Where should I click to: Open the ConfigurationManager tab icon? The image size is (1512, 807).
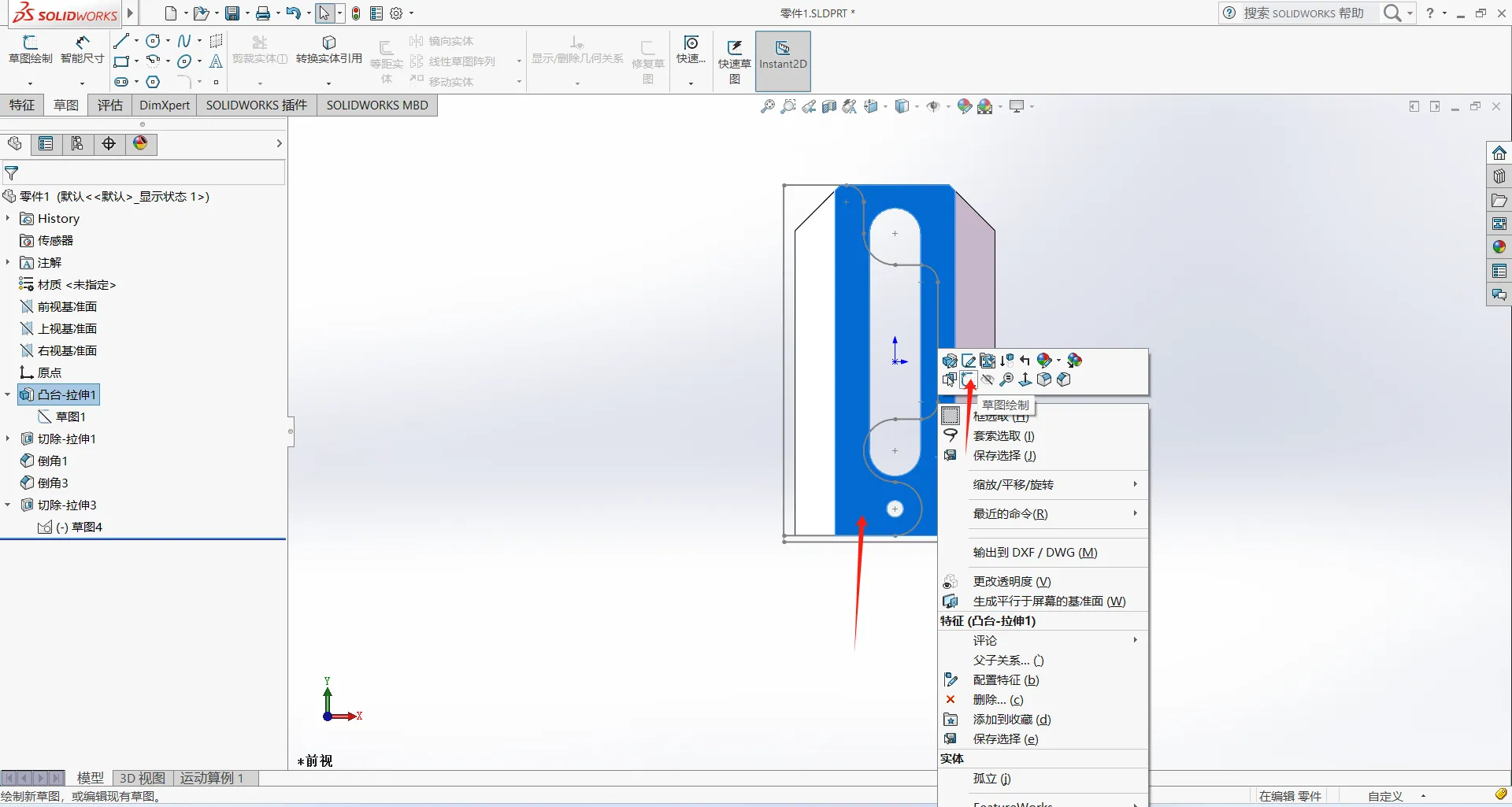click(x=77, y=143)
